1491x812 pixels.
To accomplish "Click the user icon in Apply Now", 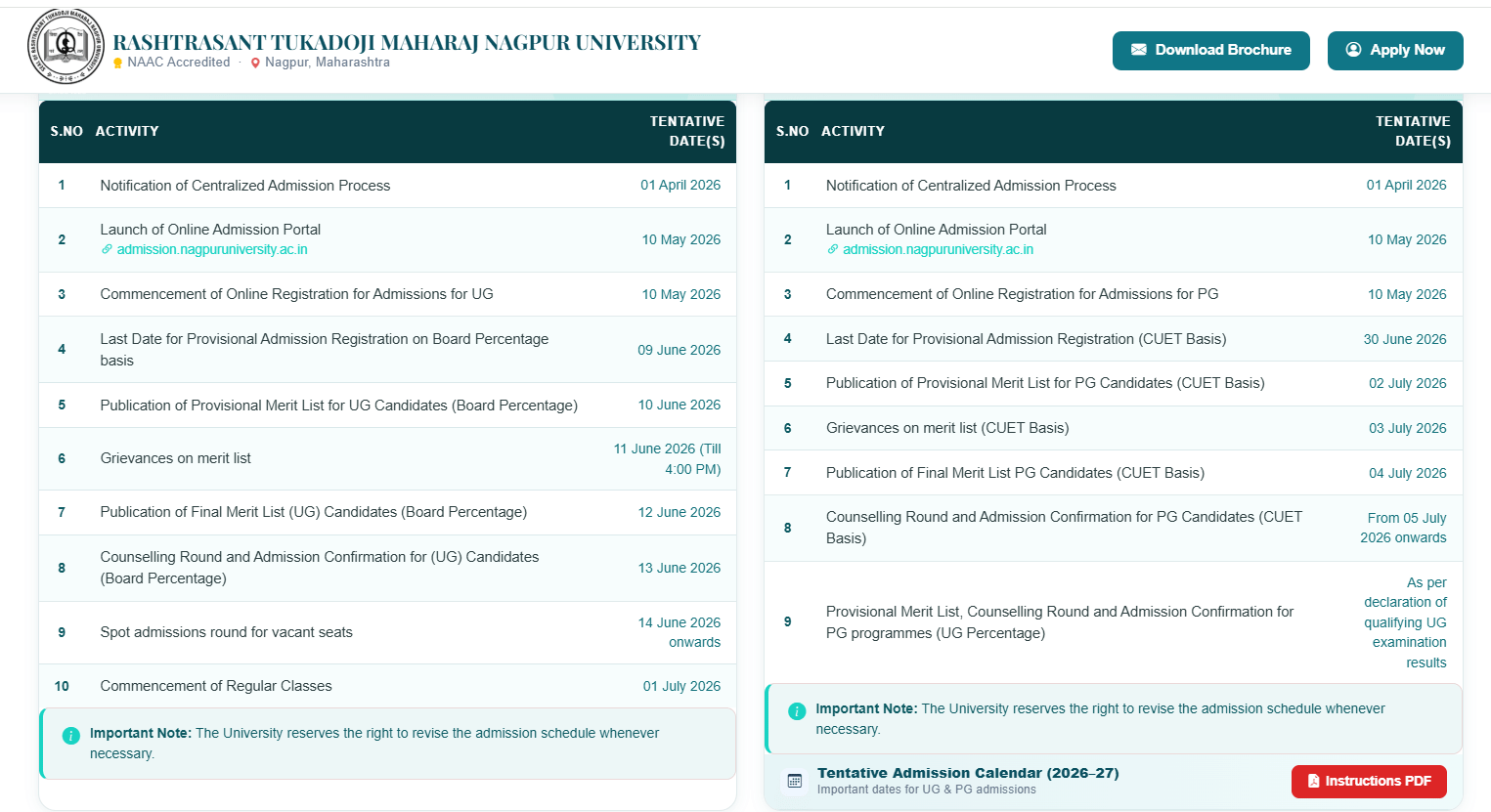I will pyautogui.click(x=1354, y=50).
